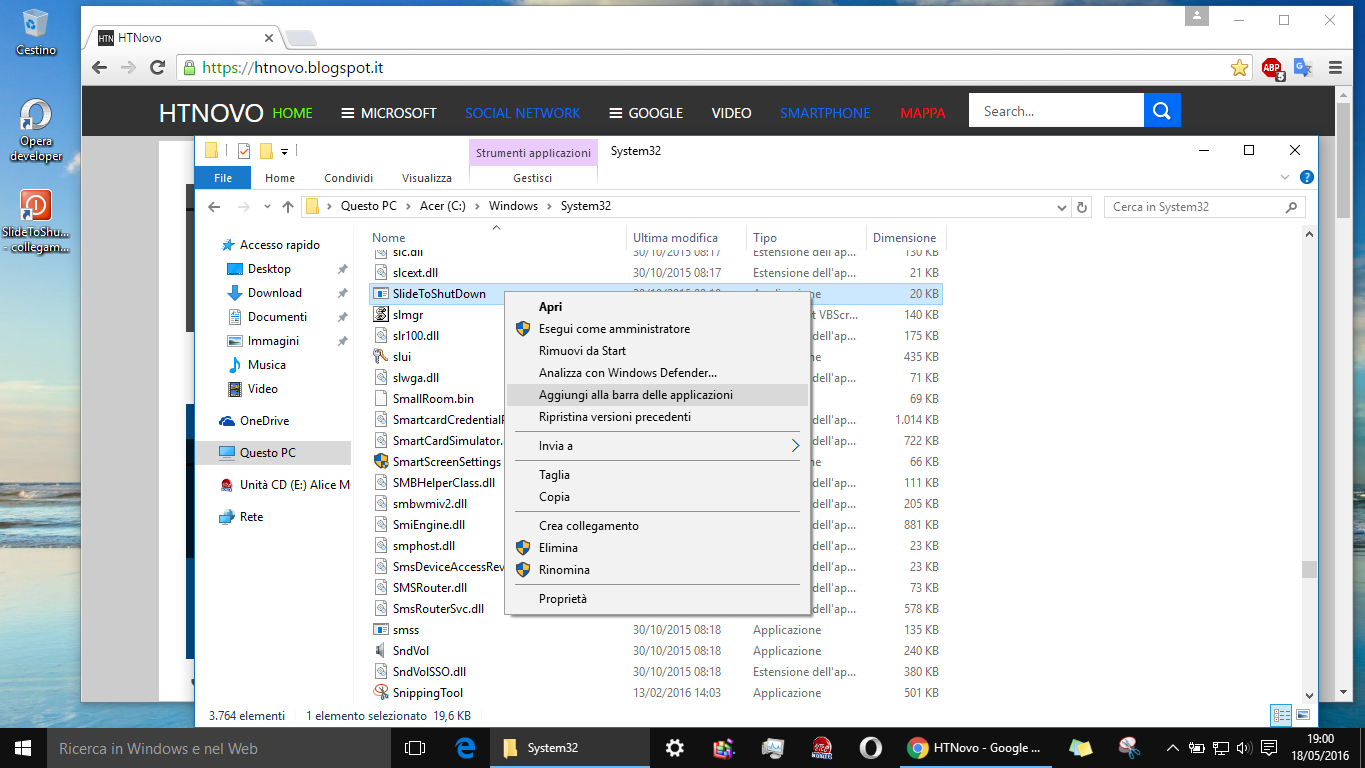Switch to Home ribbon tab
The width and height of the screenshot is (1365, 768).
[x=280, y=178]
